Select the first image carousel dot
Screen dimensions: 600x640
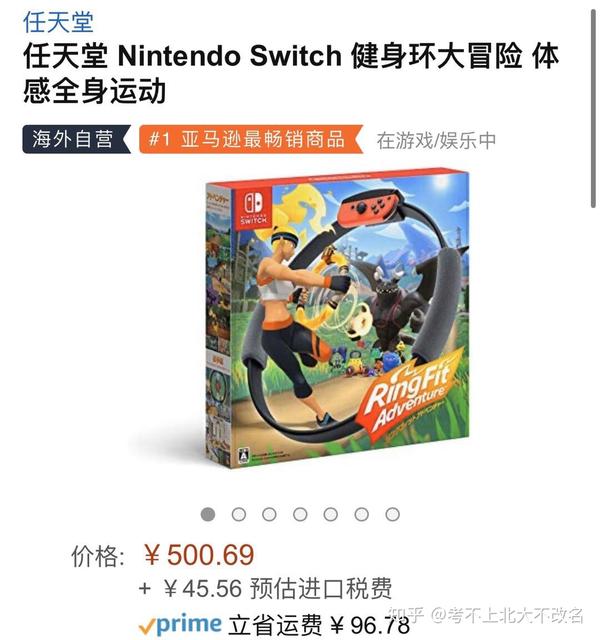208,514
